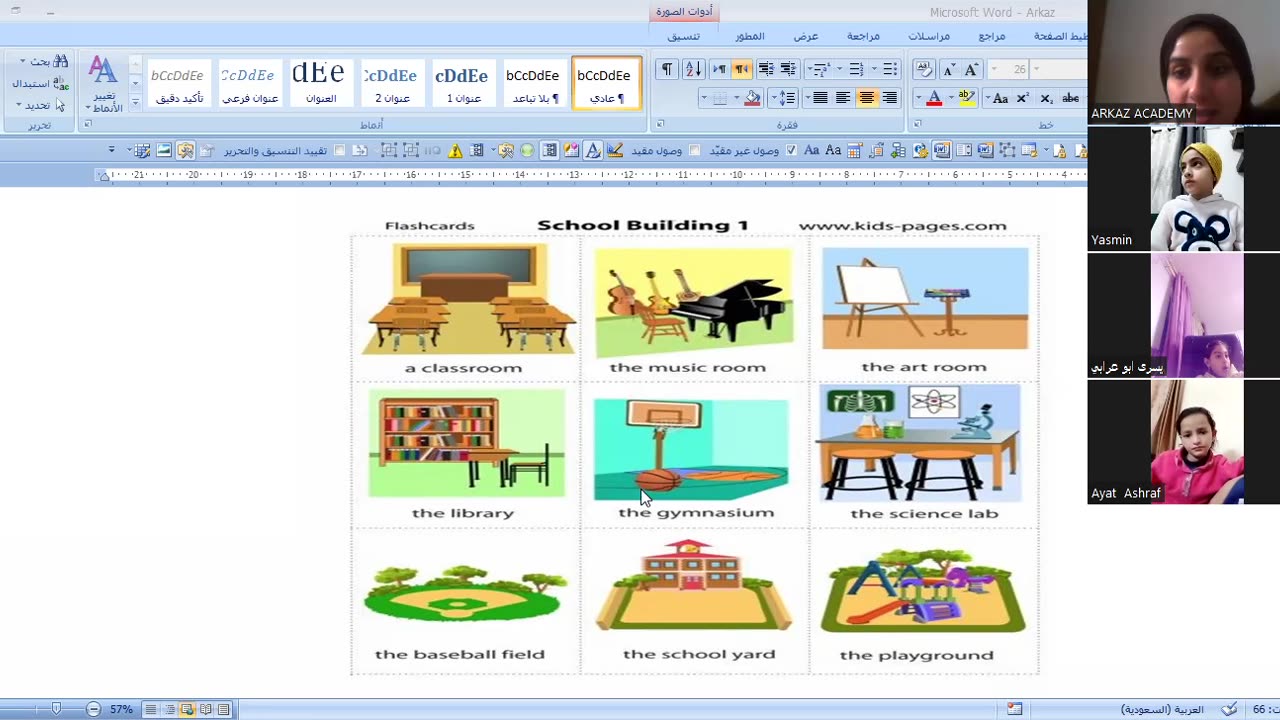Toggle show/hide paragraph marks
Screen dimensions: 1280x720
666,69
